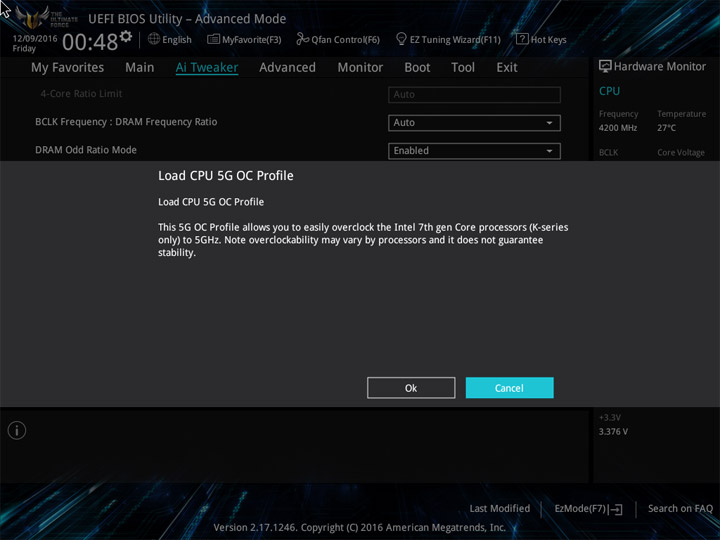Screen dimensions: 720x540
Task: Open the Tool tab
Action: coord(463,68)
